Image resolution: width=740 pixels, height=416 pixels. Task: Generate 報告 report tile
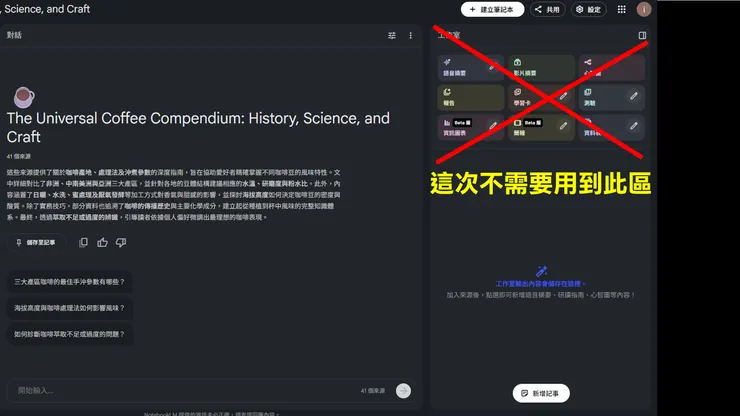(x=470, y=97)
